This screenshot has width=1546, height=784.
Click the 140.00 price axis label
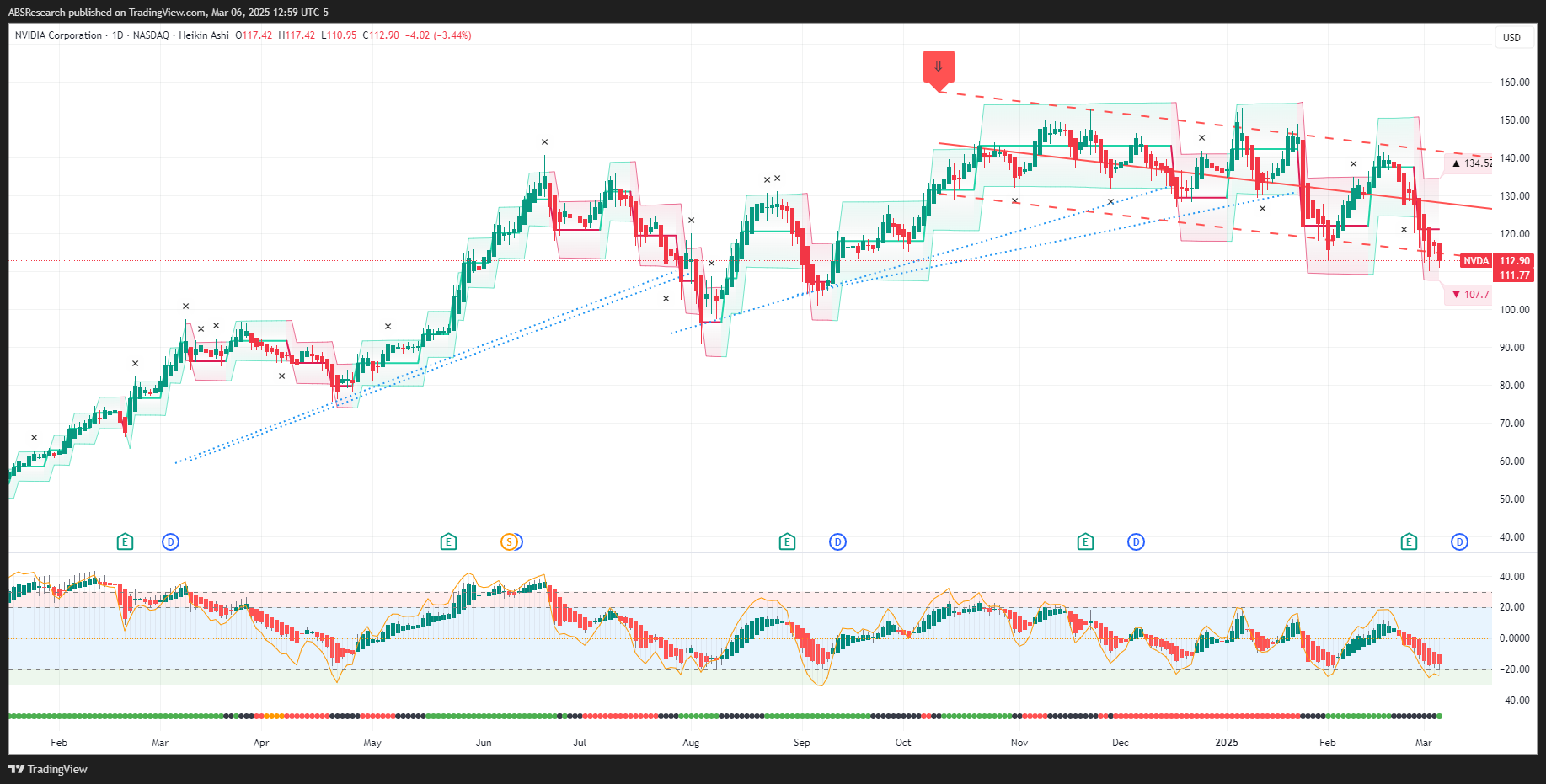point(1514,158)
